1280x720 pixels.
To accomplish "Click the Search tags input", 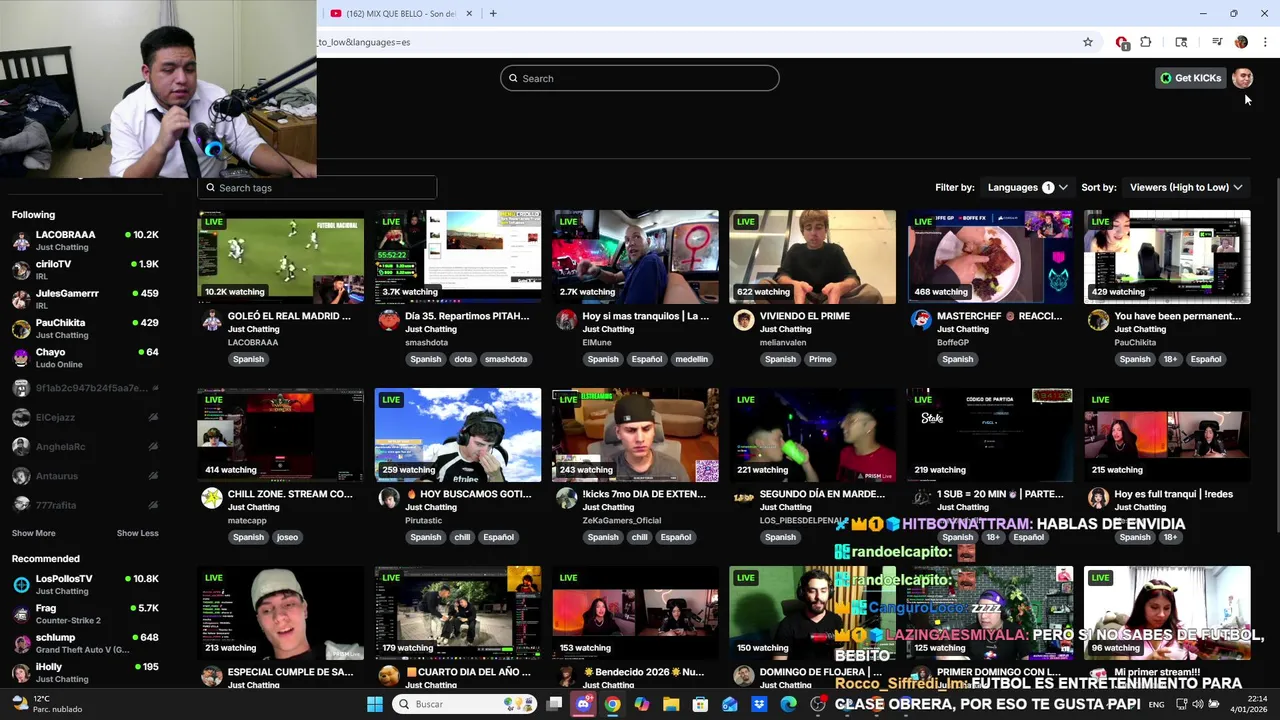I will pyautogui.click(x=317, y=187).
